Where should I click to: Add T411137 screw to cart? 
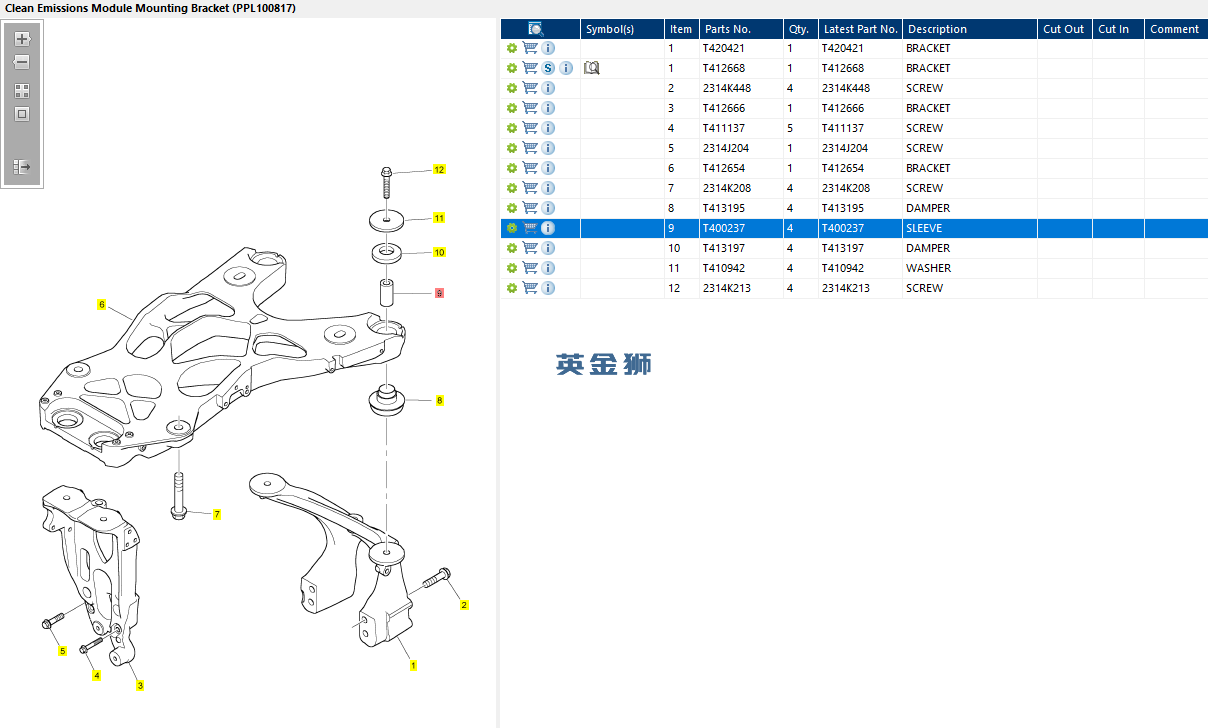coord(530,128)
